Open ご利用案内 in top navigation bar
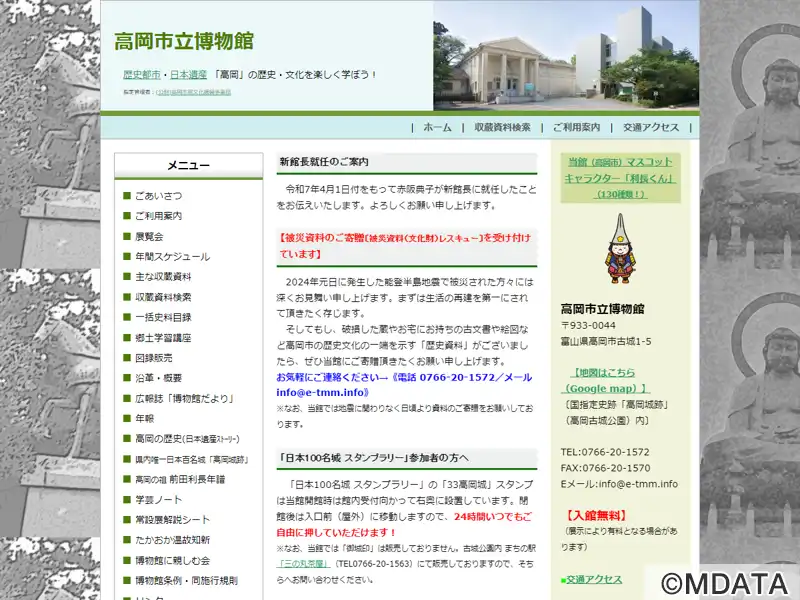800x600 pixels. click(577, 128)
